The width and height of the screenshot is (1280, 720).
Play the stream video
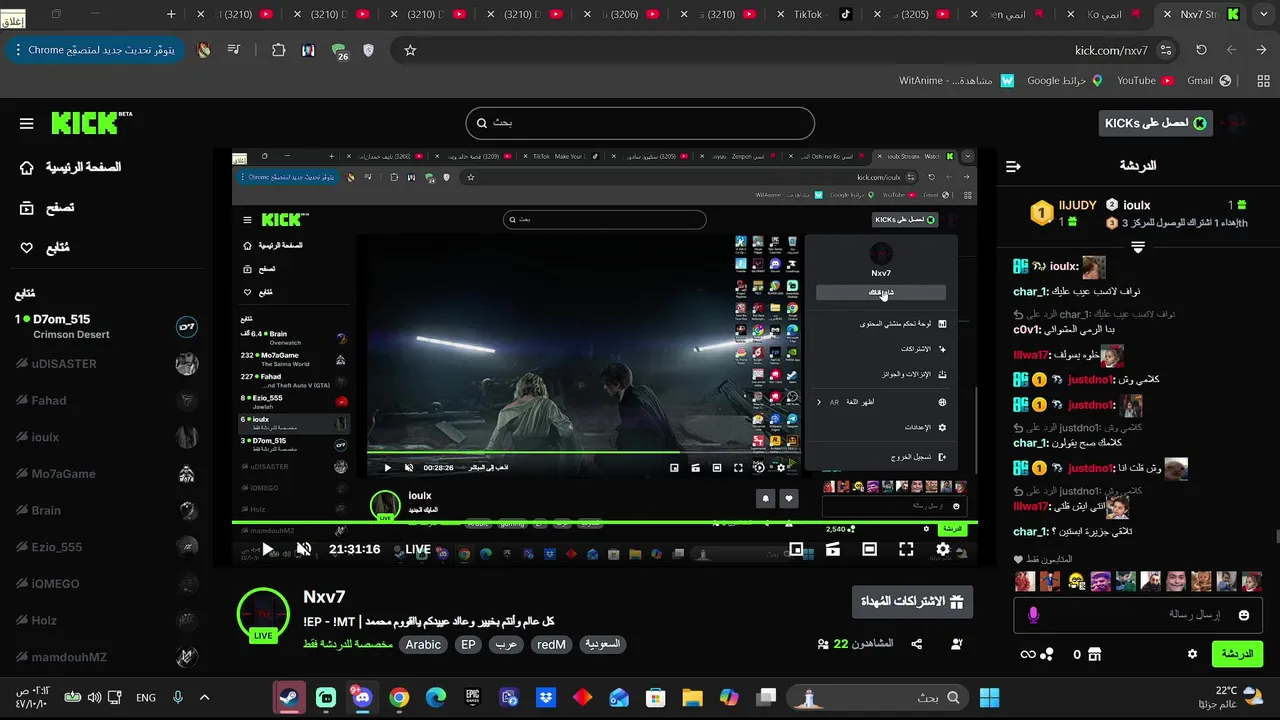pyautogui.click(x=268, y=549)
